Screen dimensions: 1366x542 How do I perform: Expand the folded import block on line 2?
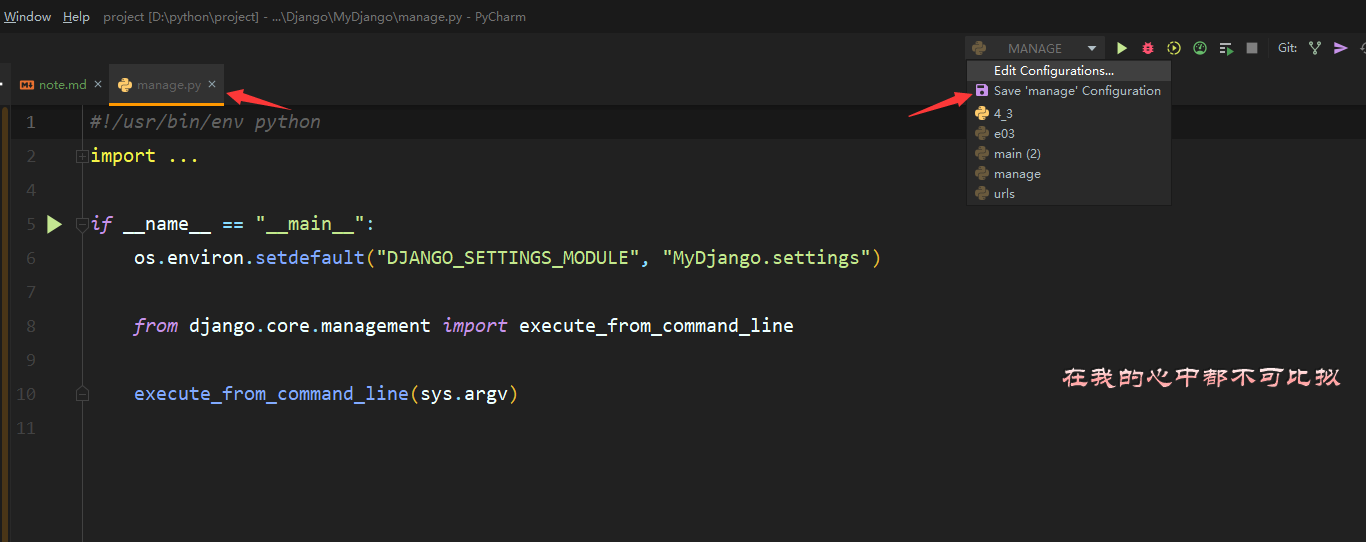82,156
